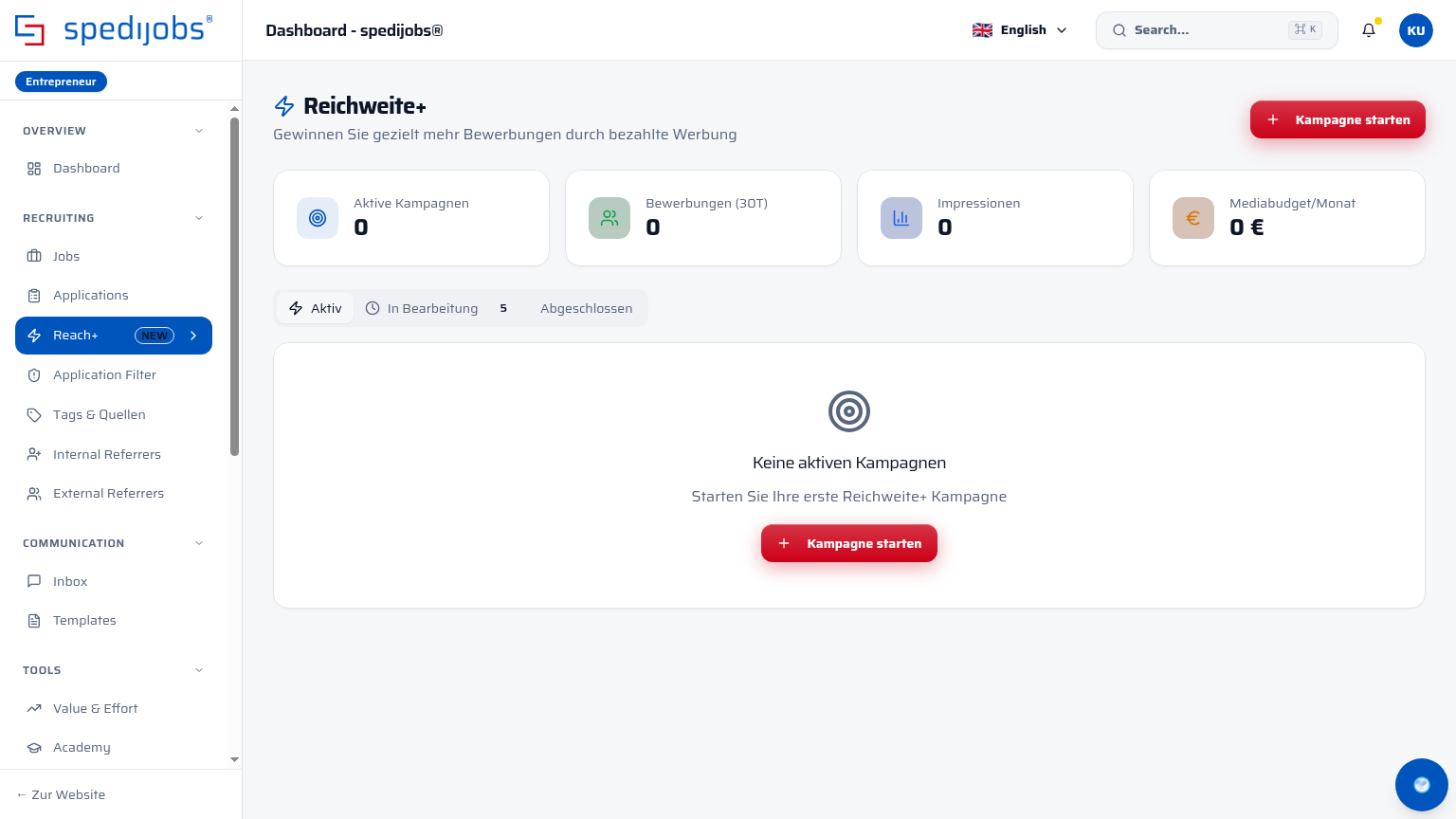
Task: Click the large target icon in empty state
Action: 849,411
